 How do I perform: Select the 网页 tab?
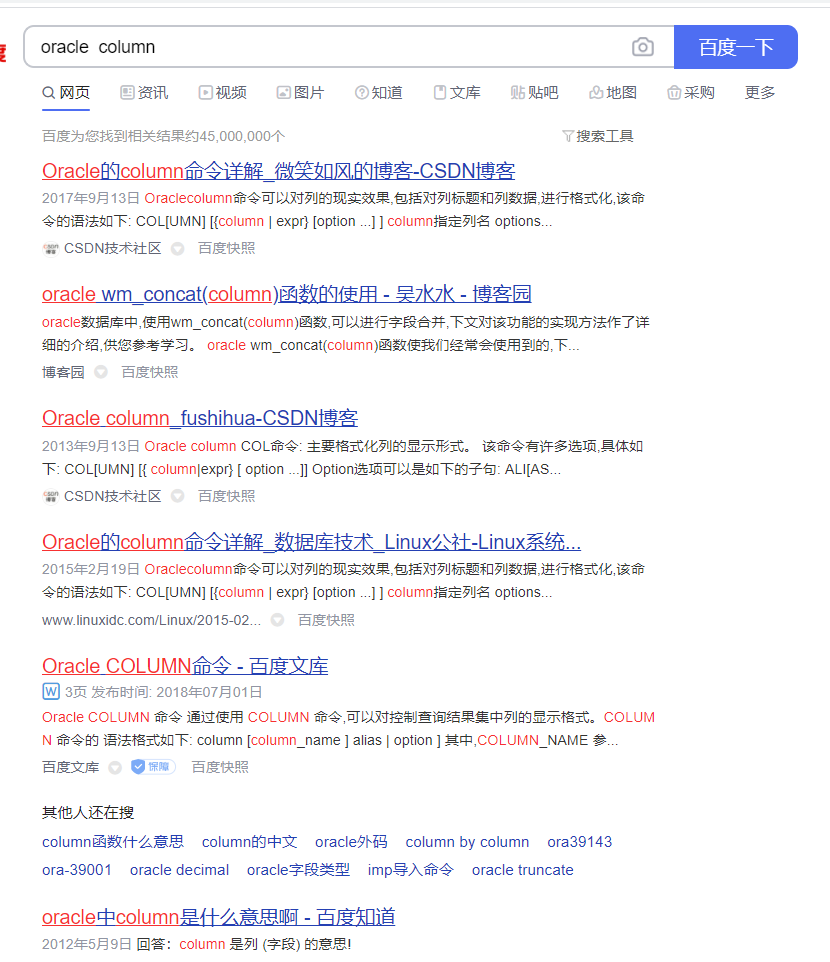66,93
